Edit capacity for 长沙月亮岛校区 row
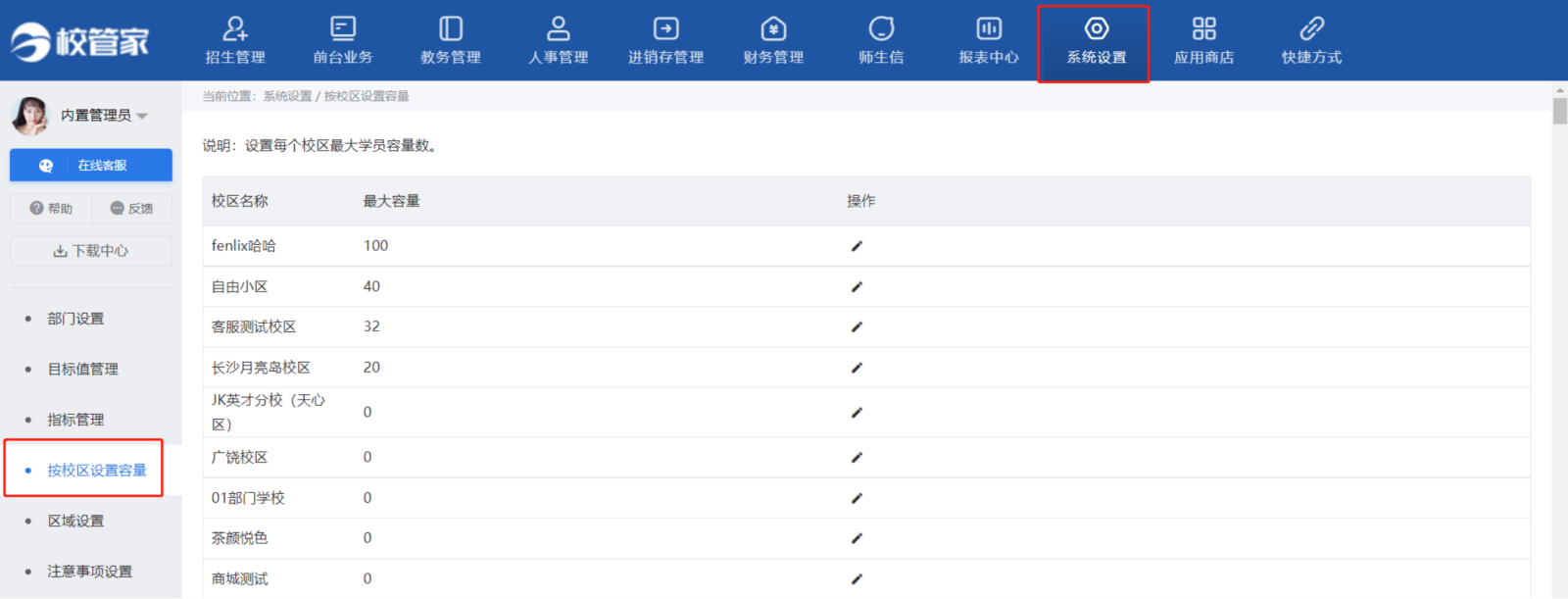The height and width of the screenshot is (599, 1568). pos(857,368)
